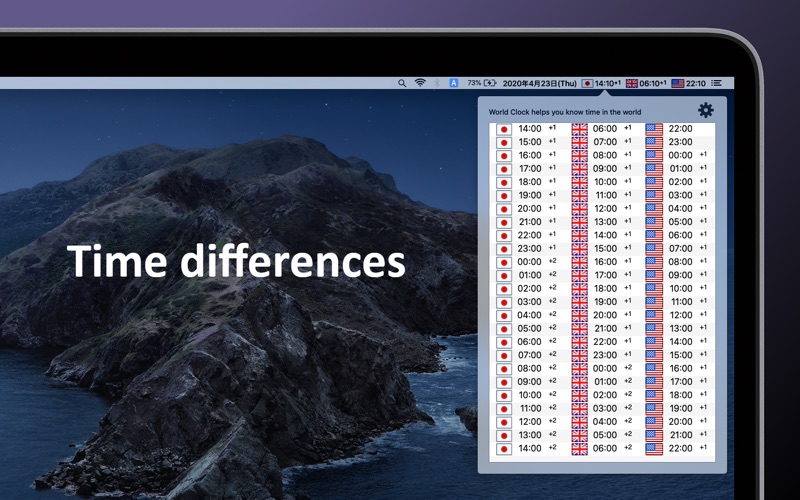
Task: Open Notification Center list icon
Action: click(x=716, y=83)
